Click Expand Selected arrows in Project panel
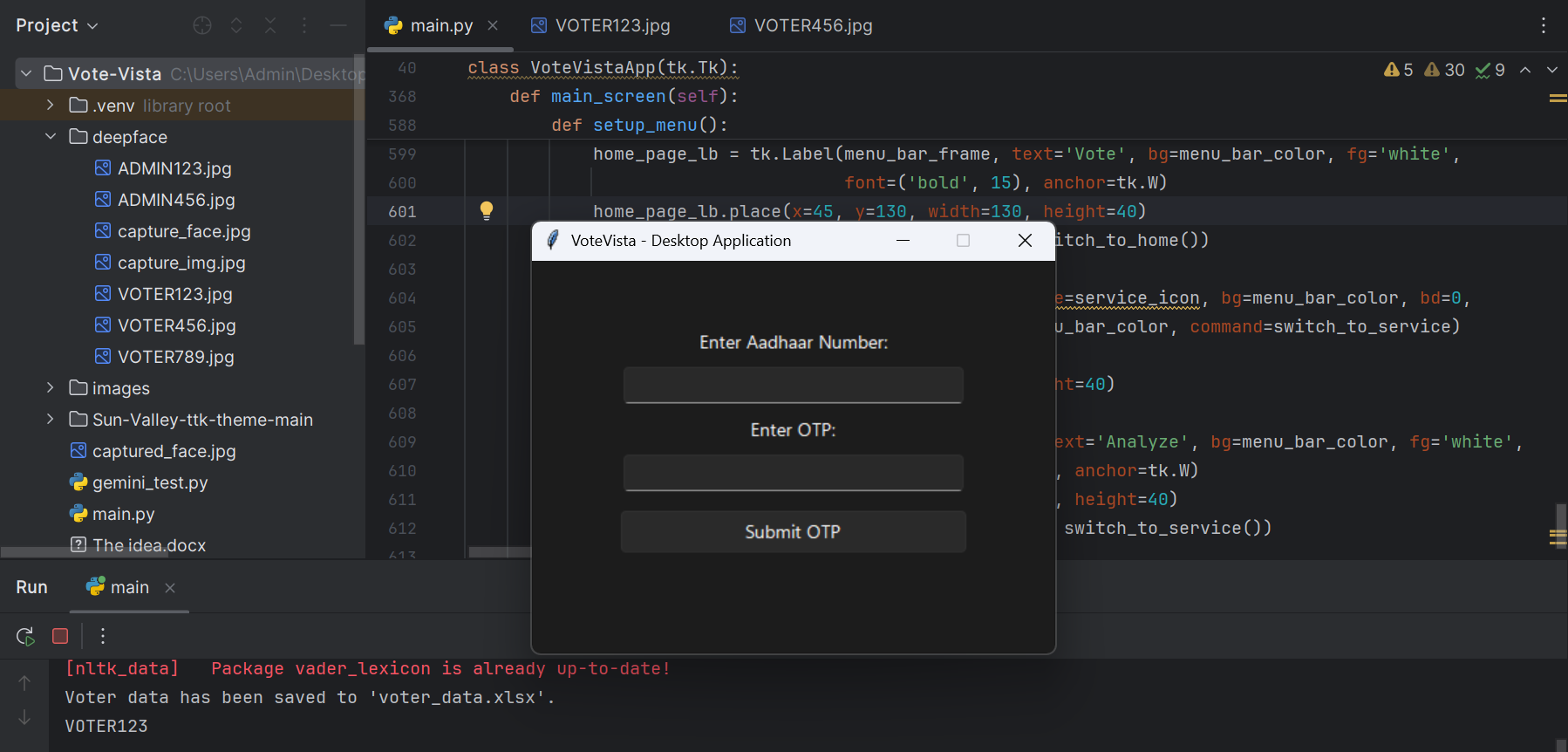Viewport: 1568px width, 752px height. 236,25
